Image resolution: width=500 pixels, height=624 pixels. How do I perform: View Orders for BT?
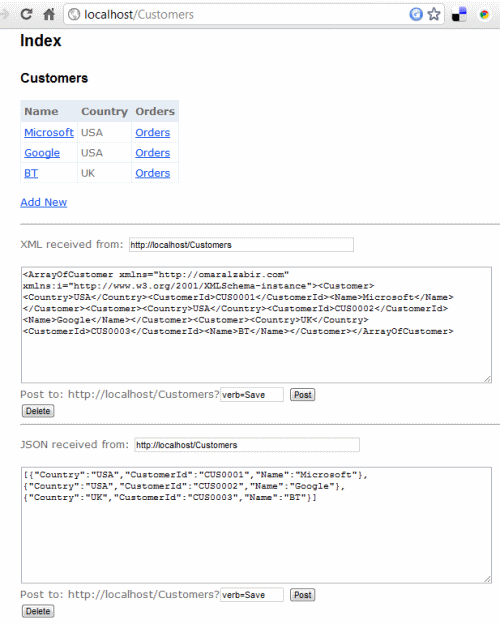click(152, 173)
